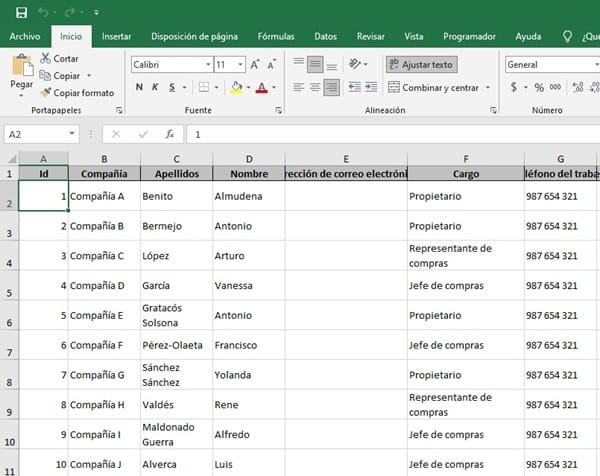
Task: Click the Name Box showing A2
Action: coord(40,134)
